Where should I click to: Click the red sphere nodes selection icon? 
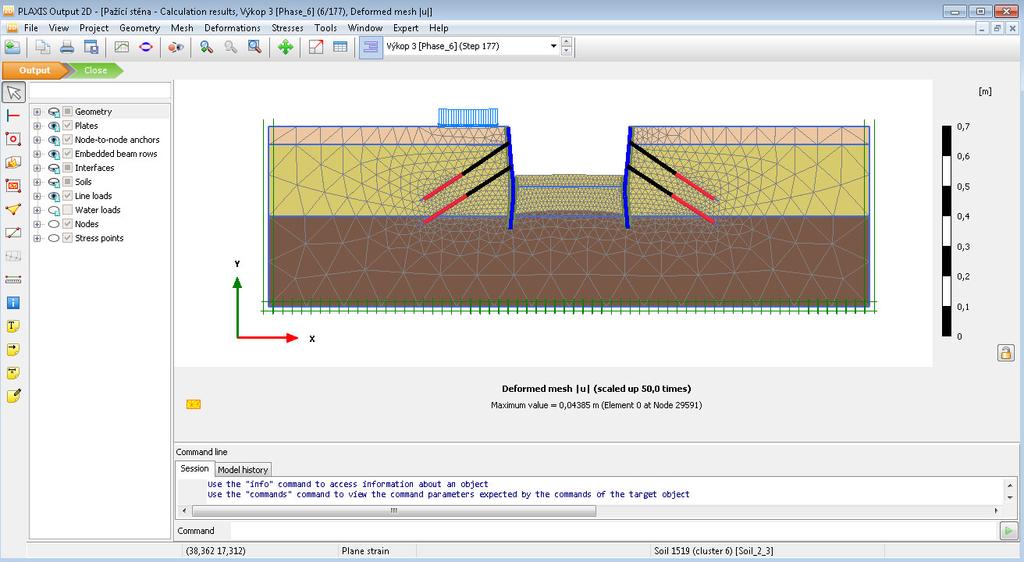tap(176, 47)
